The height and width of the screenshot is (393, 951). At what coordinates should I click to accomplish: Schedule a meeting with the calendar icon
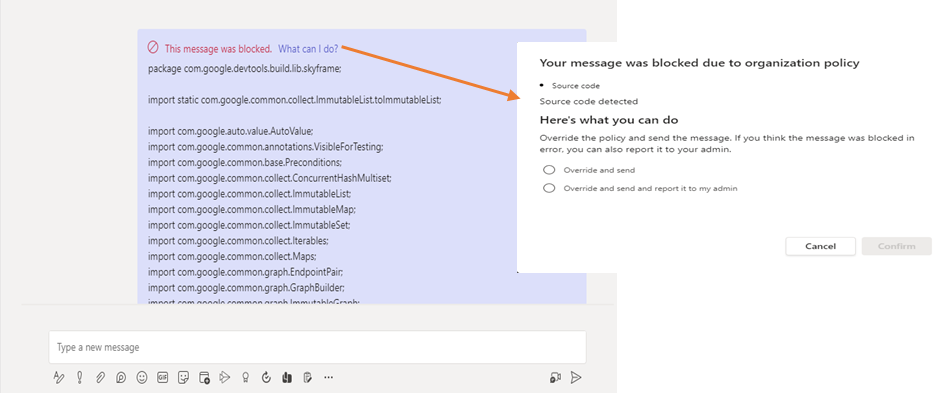(x=204, y=378)
